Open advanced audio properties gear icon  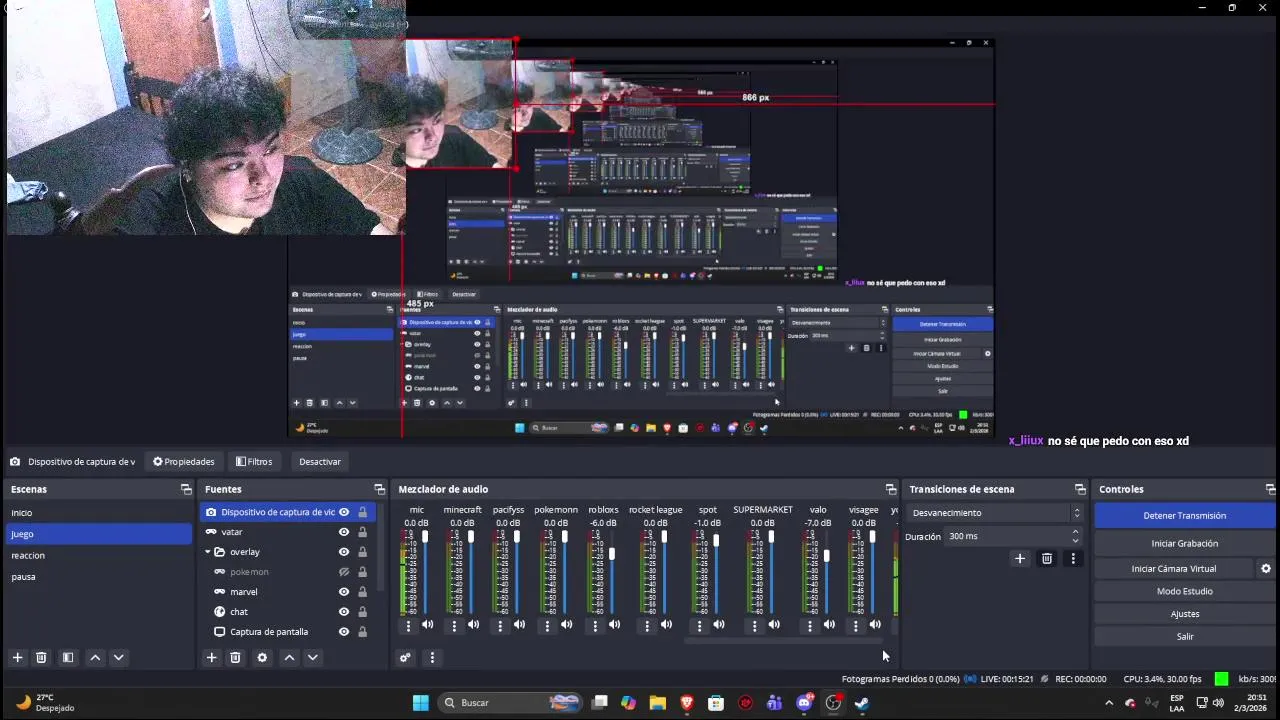(x=405, y=657)
